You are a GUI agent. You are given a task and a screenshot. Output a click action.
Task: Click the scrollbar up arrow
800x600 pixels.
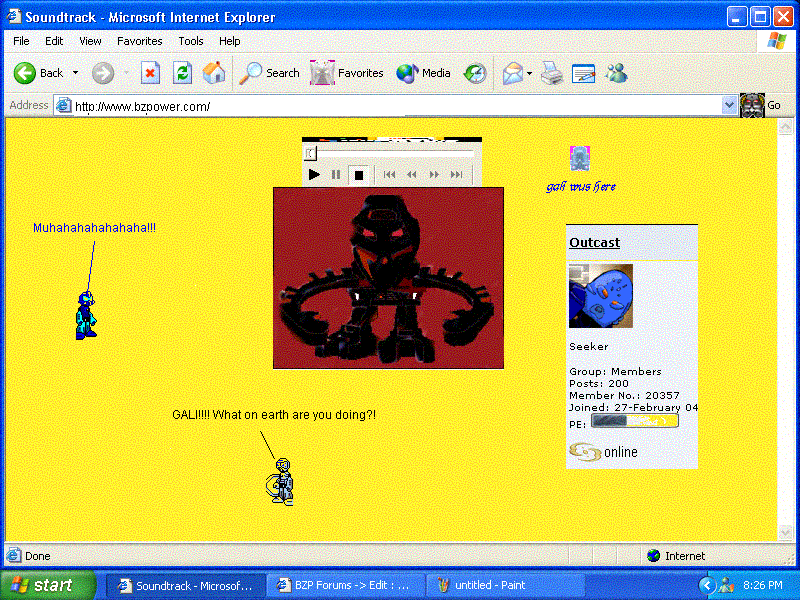(x=785, y=126)
